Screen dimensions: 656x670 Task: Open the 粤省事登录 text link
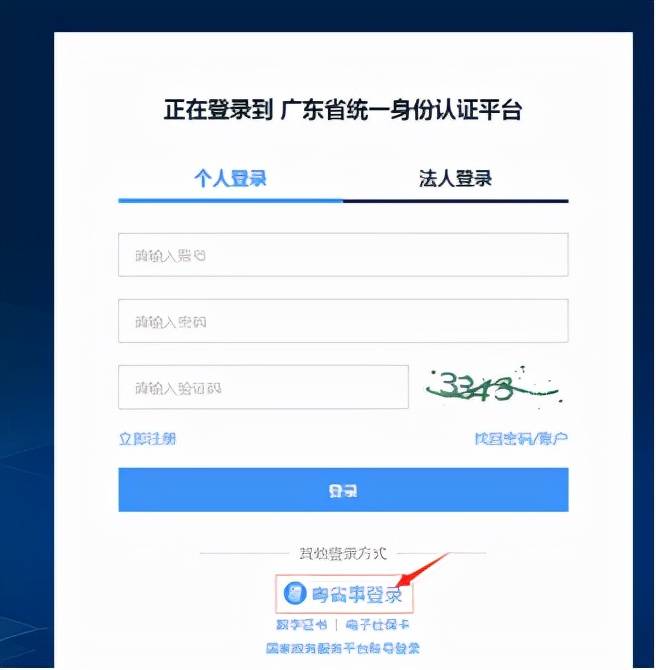click(x=357, y=594)
